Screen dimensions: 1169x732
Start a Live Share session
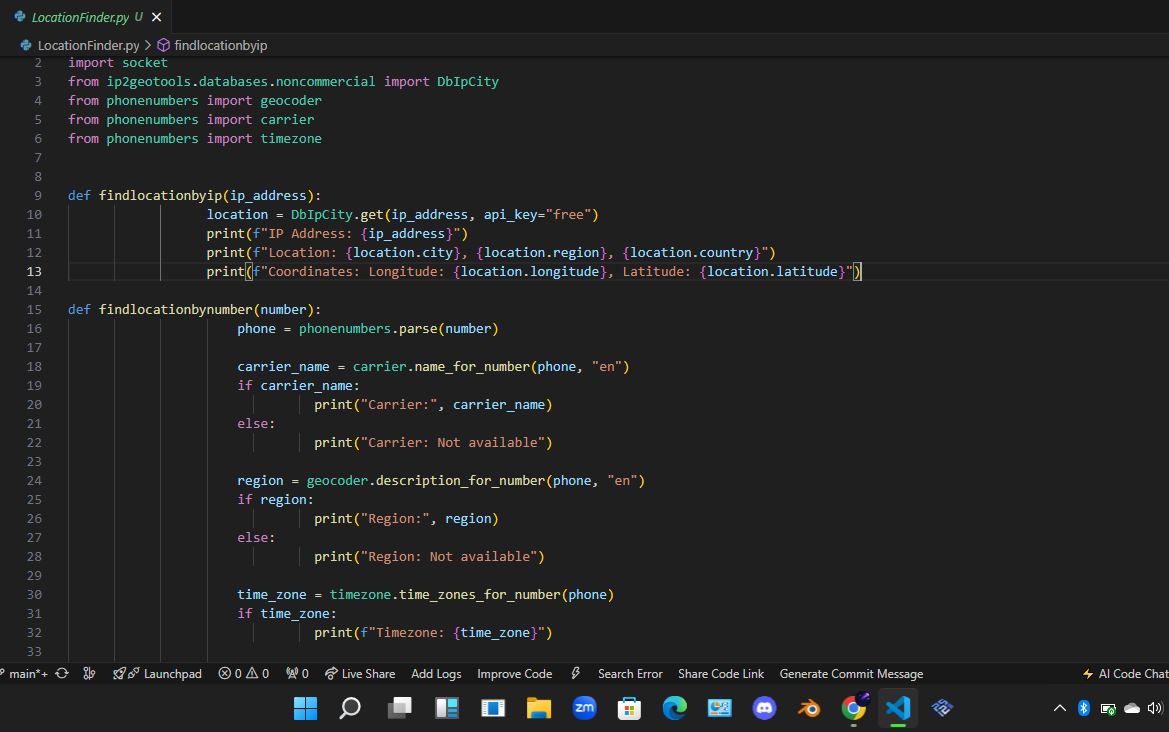[x=360, y=674]
